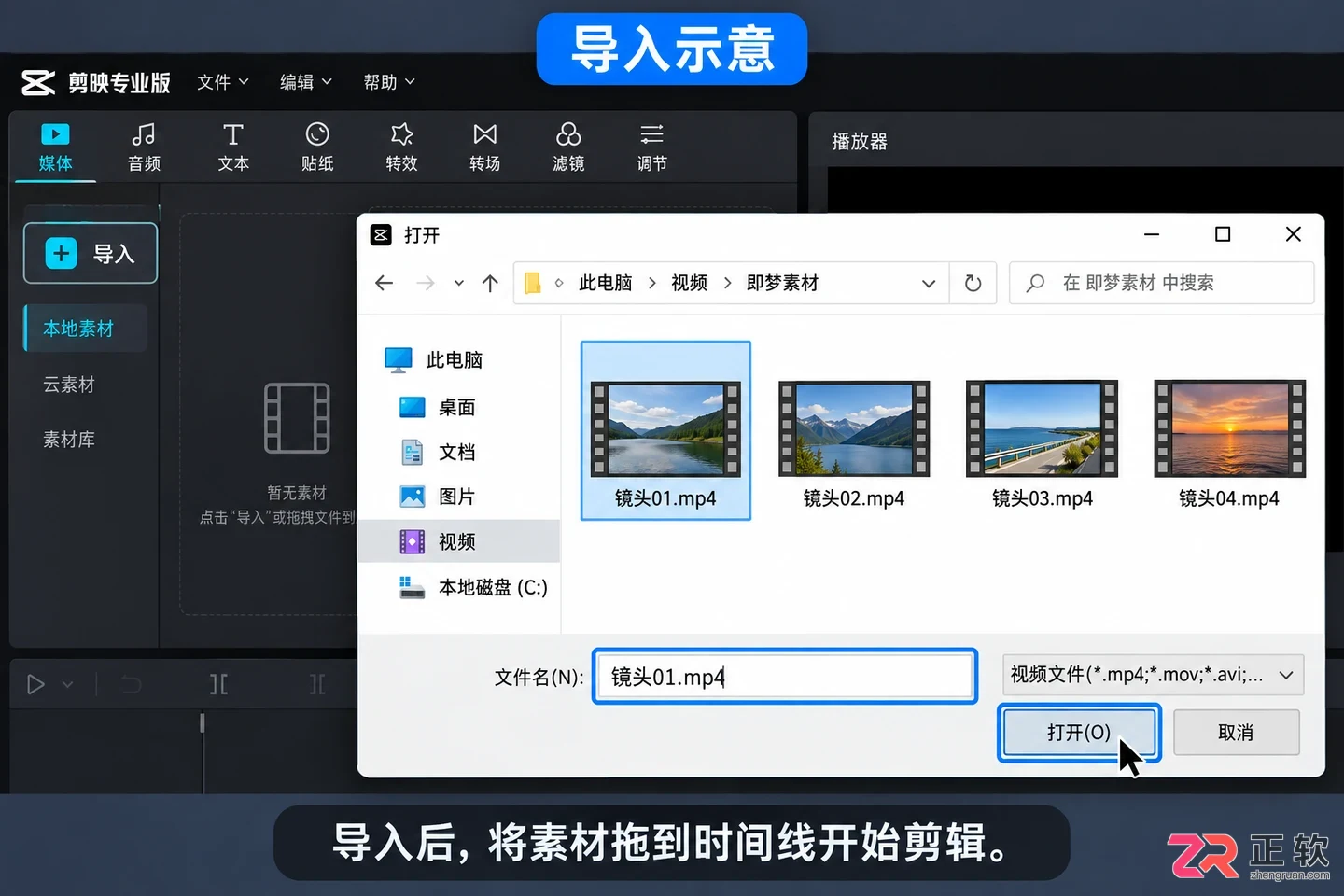Expand the chevron after 视频 in path
This screenshot has height=896, width=1344.
[x=727, y=283]
